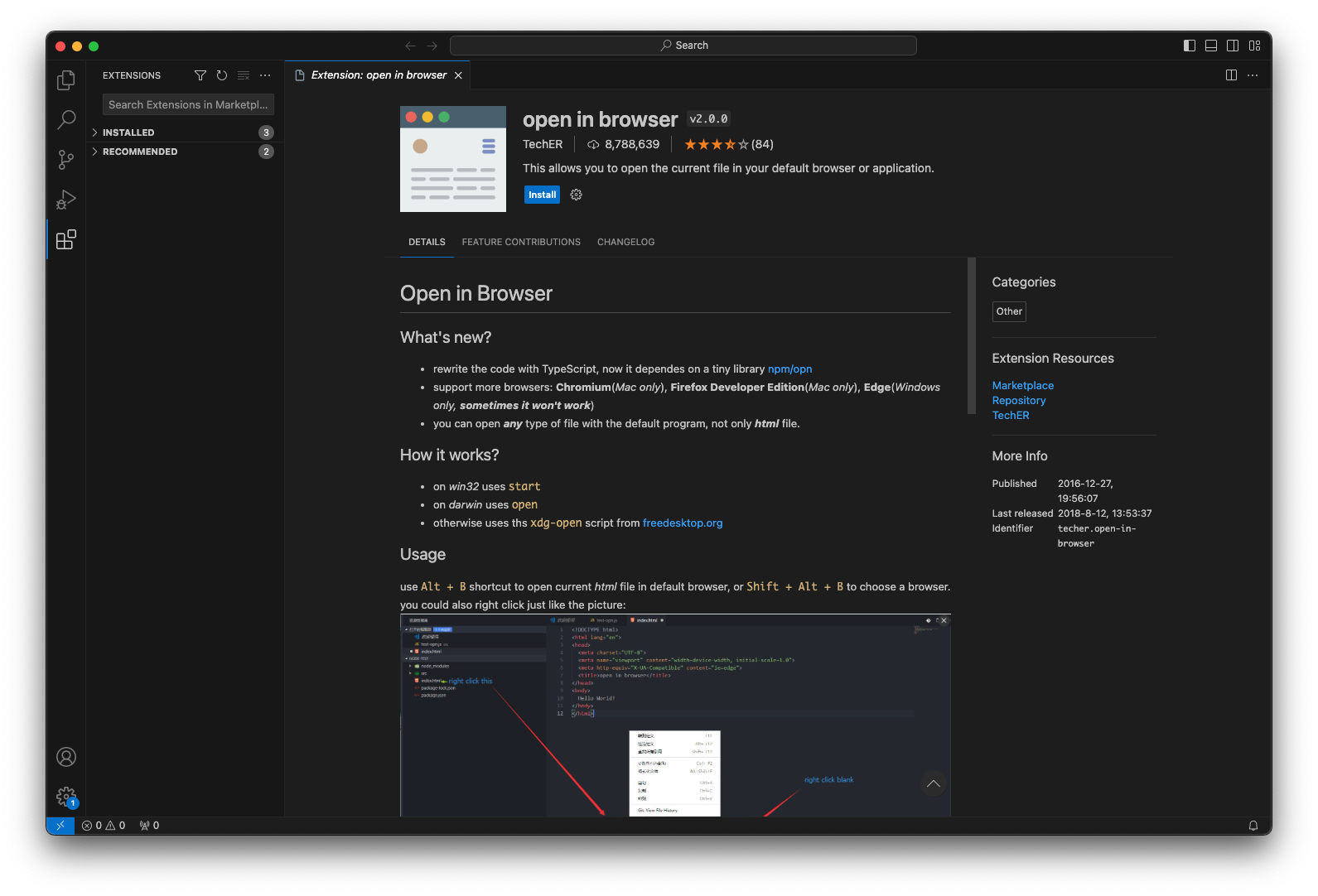
Task: Click the details page vertical scrollbar
Action: 972,336
